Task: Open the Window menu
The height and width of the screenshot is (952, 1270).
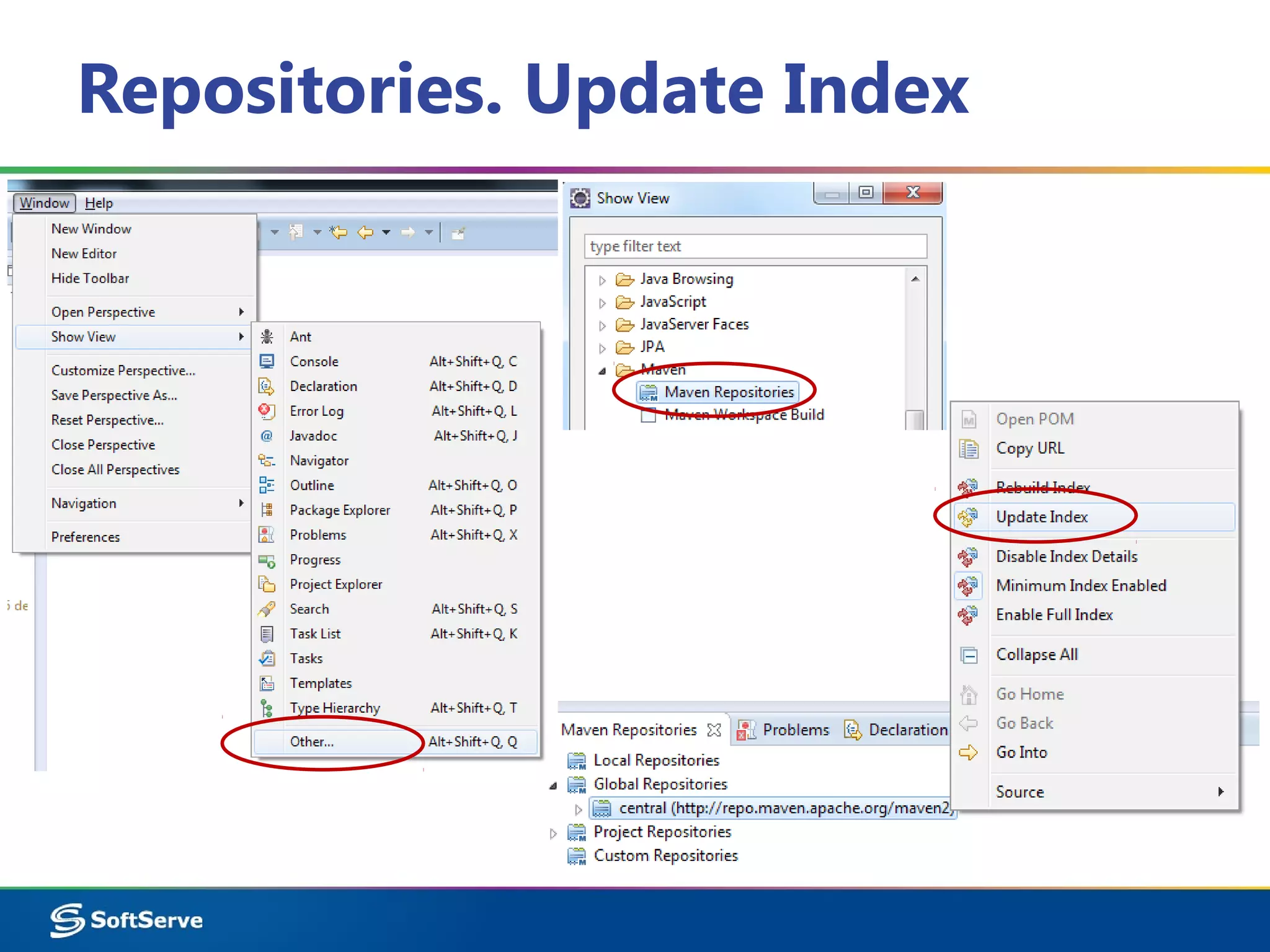Action: tap(44, 203)
